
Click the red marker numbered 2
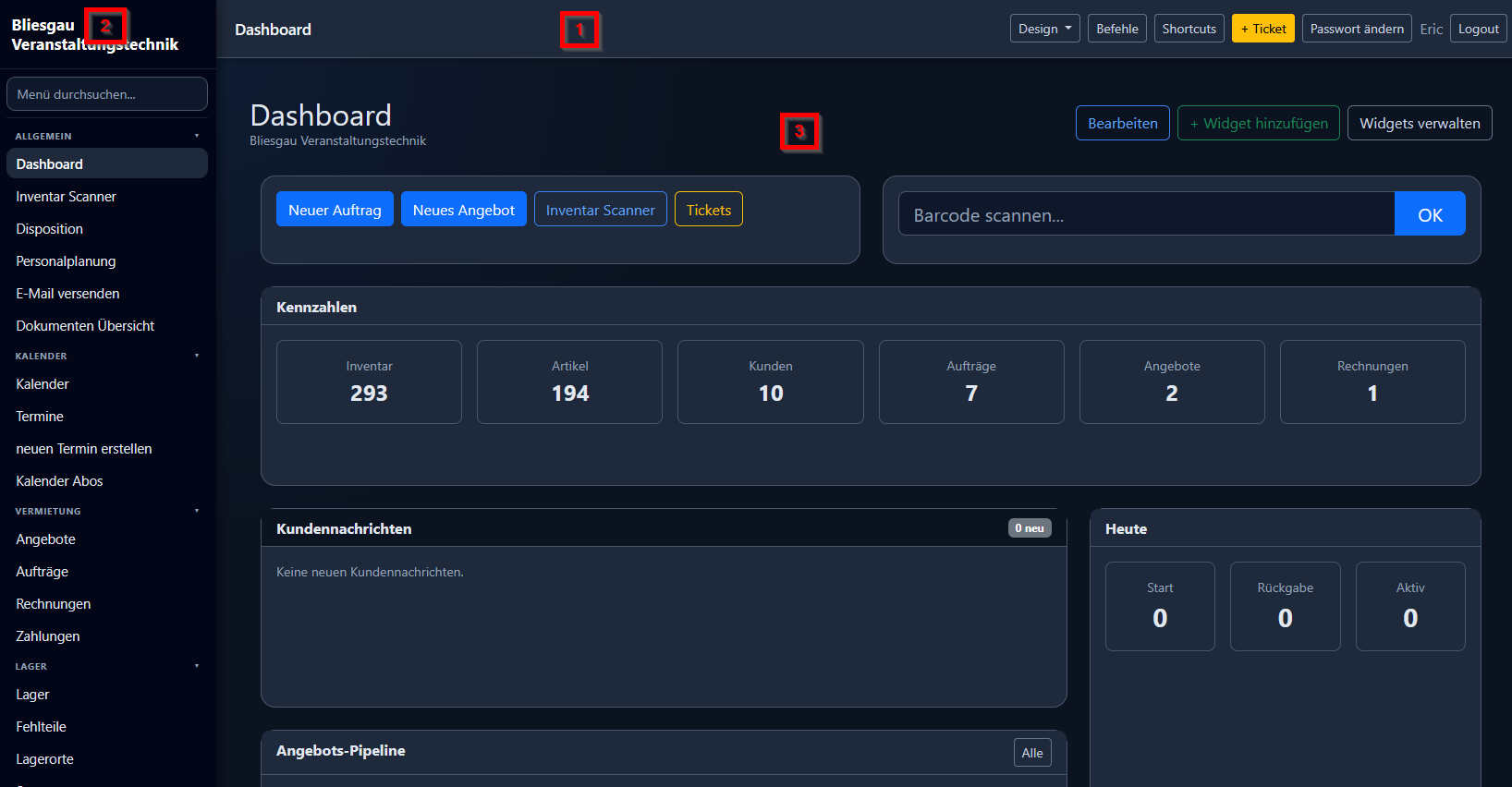click(106, 27)
